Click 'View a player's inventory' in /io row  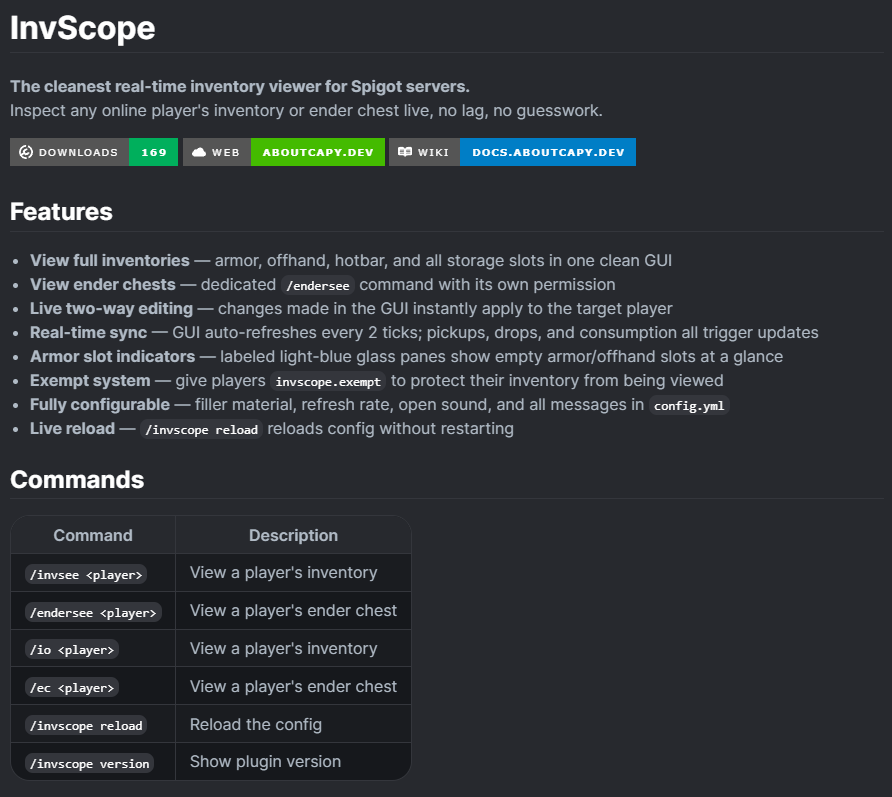[x=283, y=649]
